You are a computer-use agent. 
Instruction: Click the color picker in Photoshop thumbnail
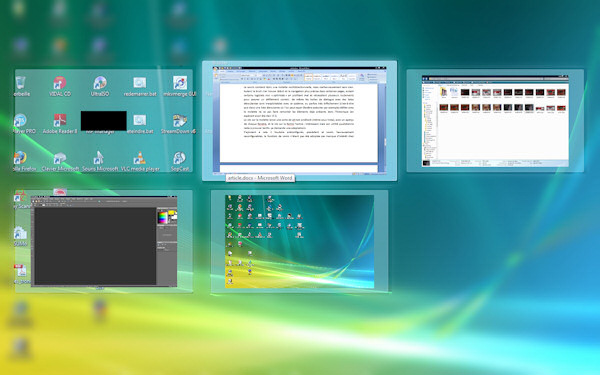click(163, 217)
